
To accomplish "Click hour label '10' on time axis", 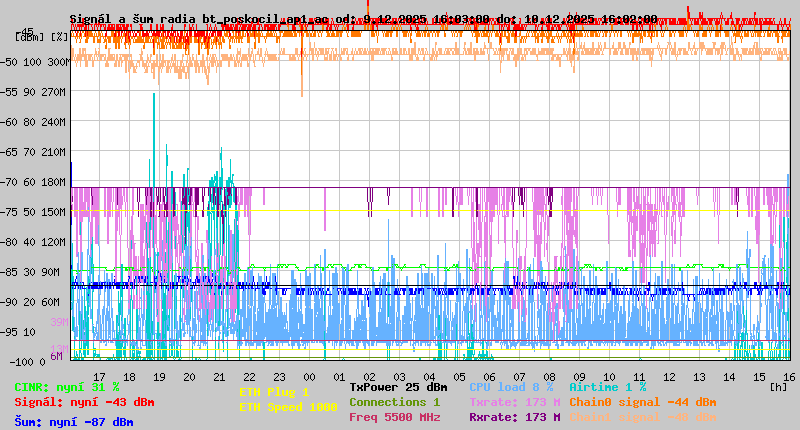I will (609, 377).
